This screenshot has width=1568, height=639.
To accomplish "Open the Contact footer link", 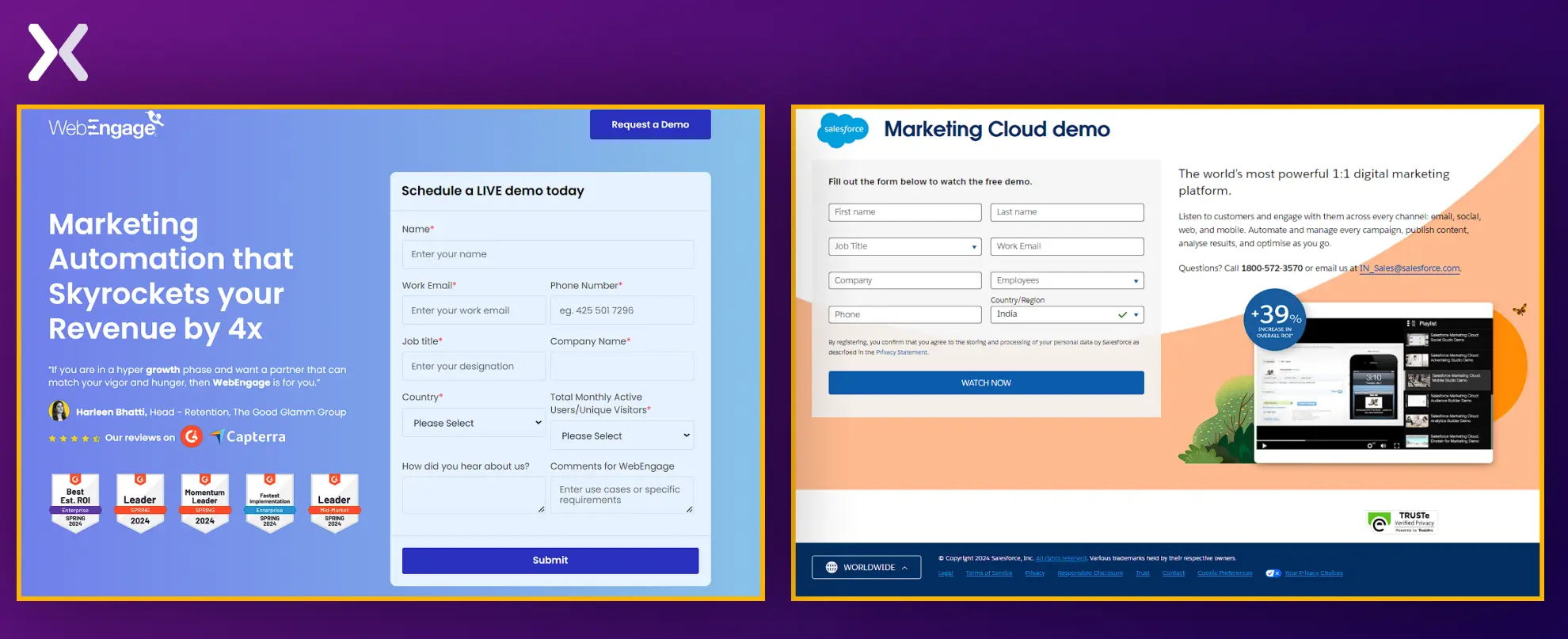I will [x=1174, y=573].
